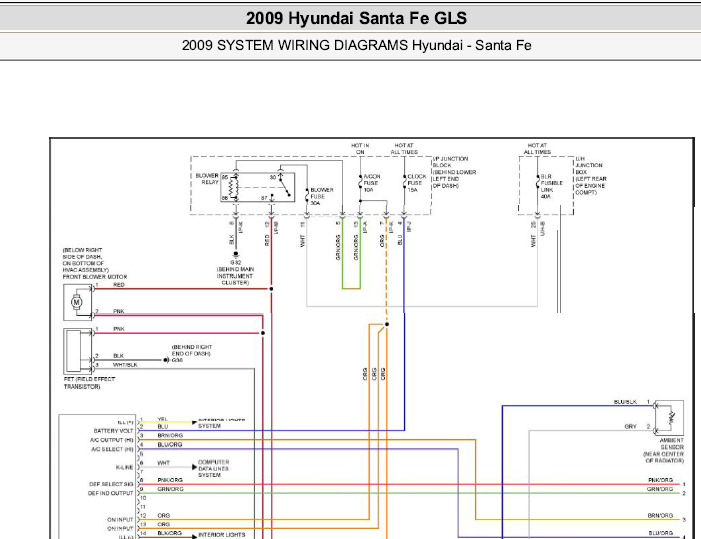Click COMPUTER DATA LINES SYSTEM reference
This screenshot has width=701, height=539.
(214, 468)
